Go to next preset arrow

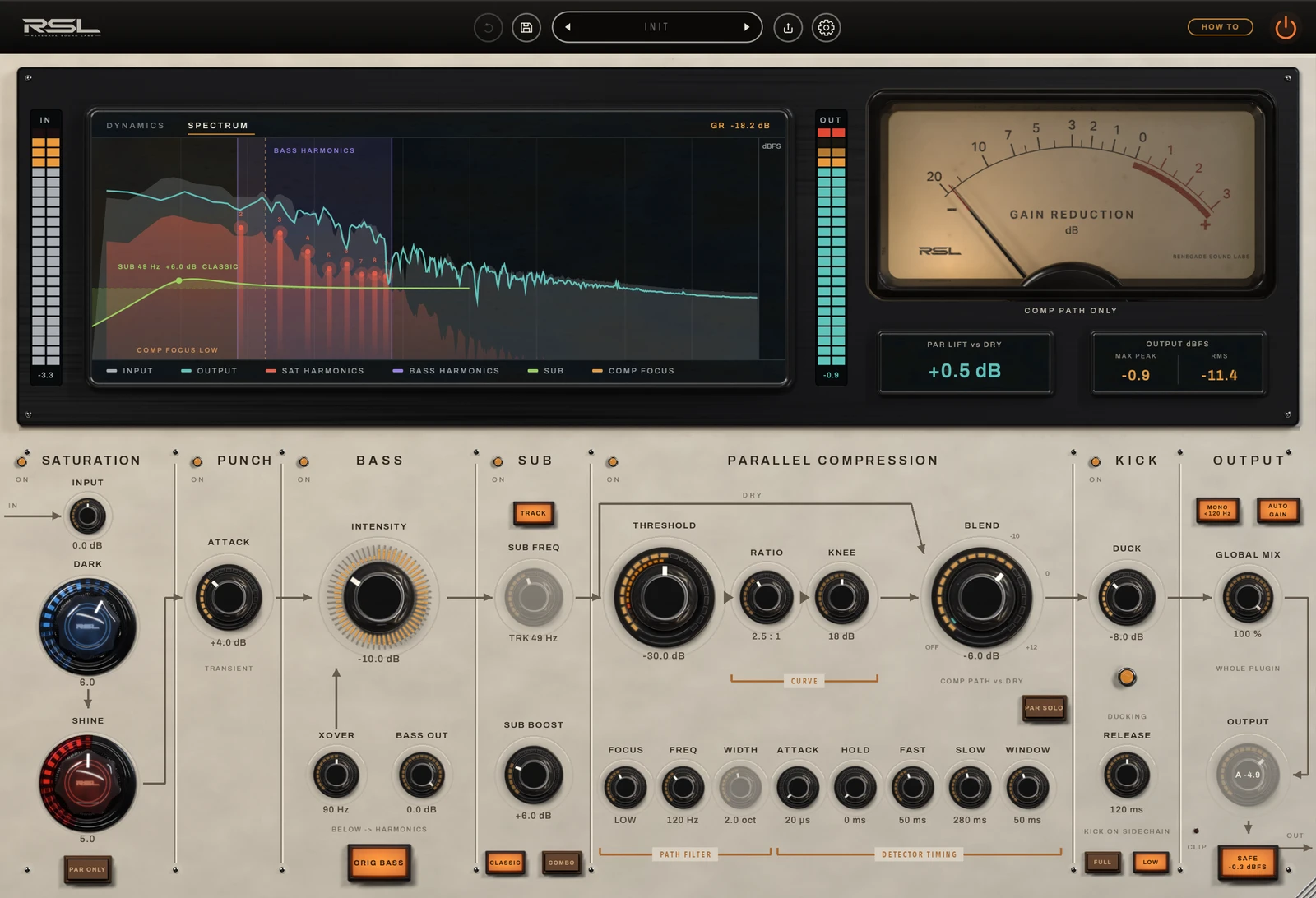(747, 27)
